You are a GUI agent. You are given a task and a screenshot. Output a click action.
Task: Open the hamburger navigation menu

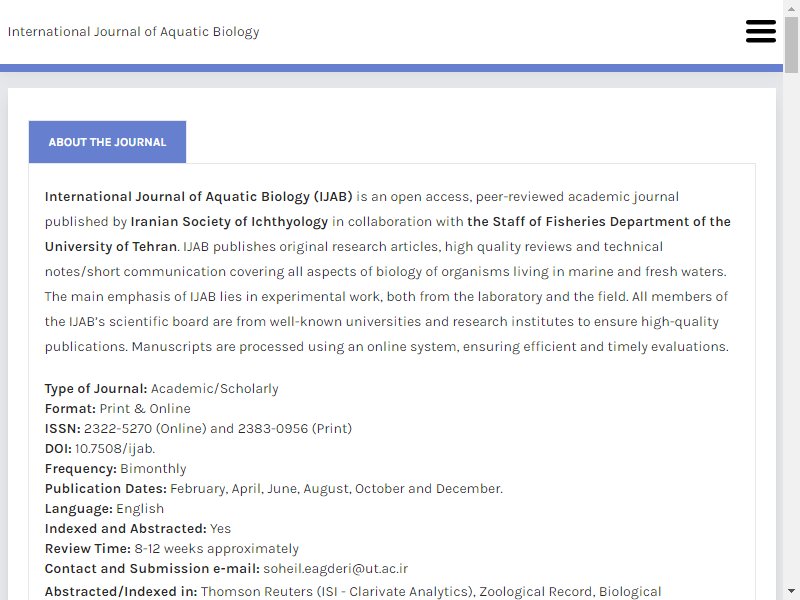[761, 31]
